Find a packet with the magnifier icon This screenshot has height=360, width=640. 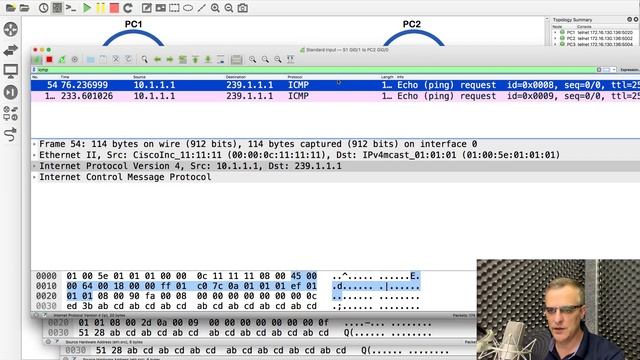(x=144, y=60)
